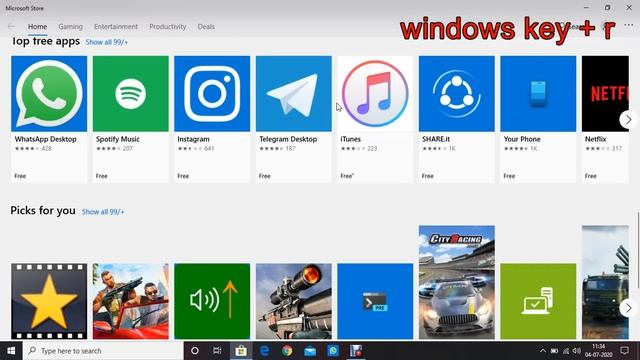The image size is (640, 360).
Task: Open the Your Phone app tile
Action: 538,119
